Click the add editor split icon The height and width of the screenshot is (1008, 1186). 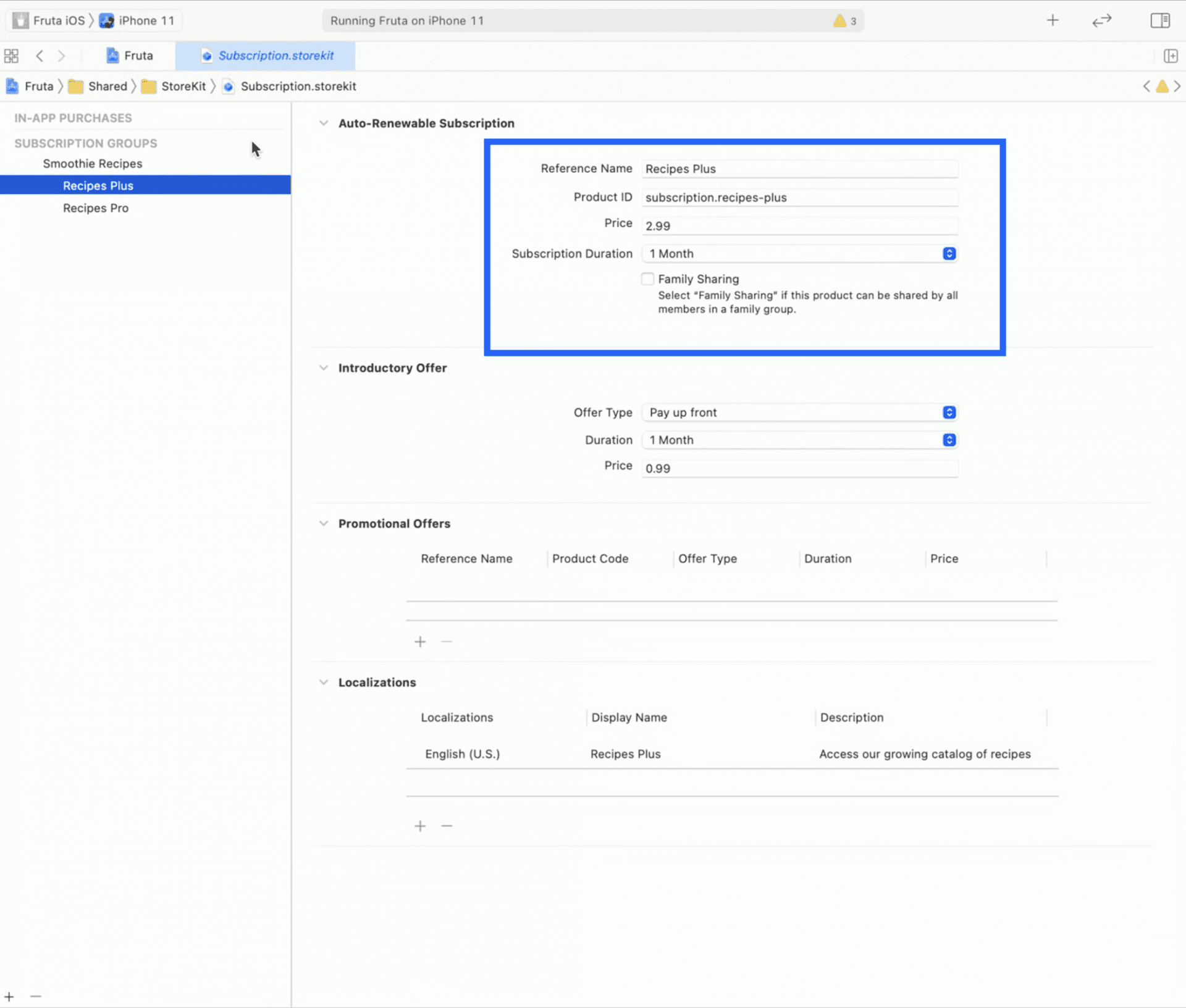pos(1171,56)
